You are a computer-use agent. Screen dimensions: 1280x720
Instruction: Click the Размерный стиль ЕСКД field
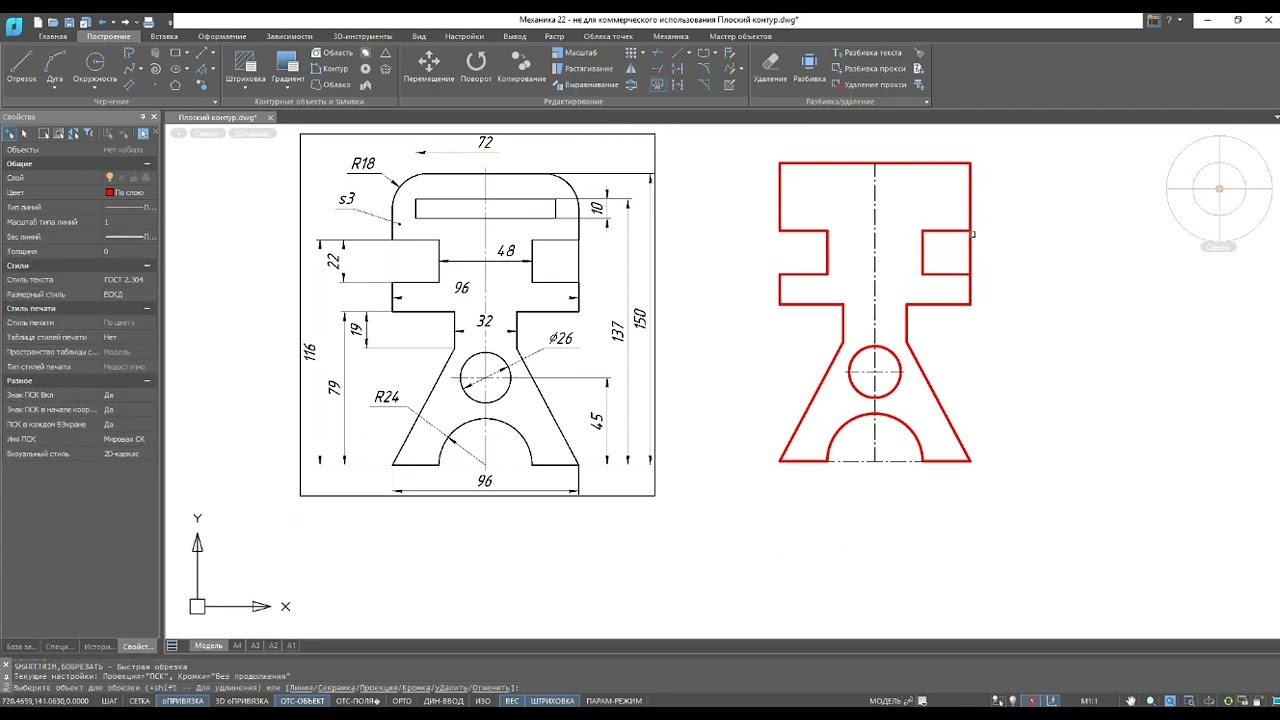[x=130, y=295]
